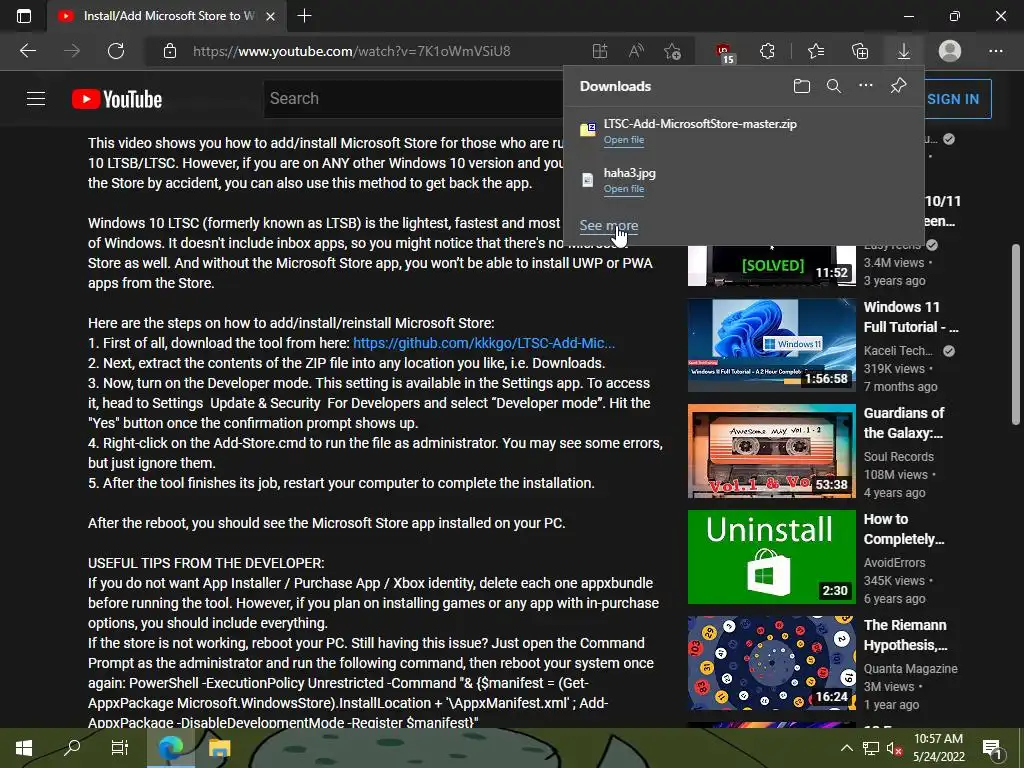Click the page vertical scrollbar
1024x768 pixels.
click(1016, 335)
